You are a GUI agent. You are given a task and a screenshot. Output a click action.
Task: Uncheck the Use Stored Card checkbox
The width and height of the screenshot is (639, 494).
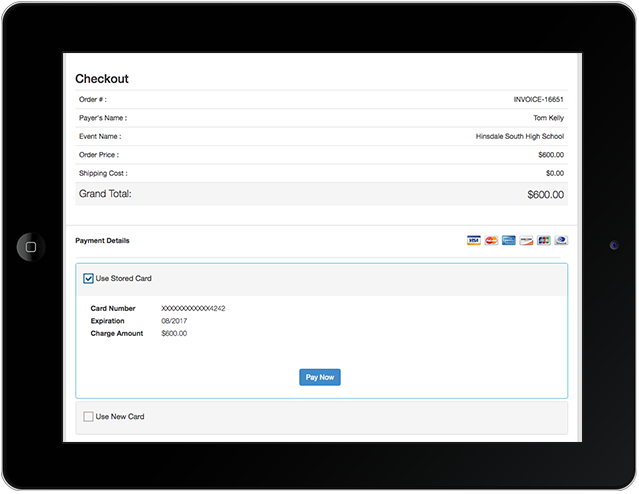(88, 278)
